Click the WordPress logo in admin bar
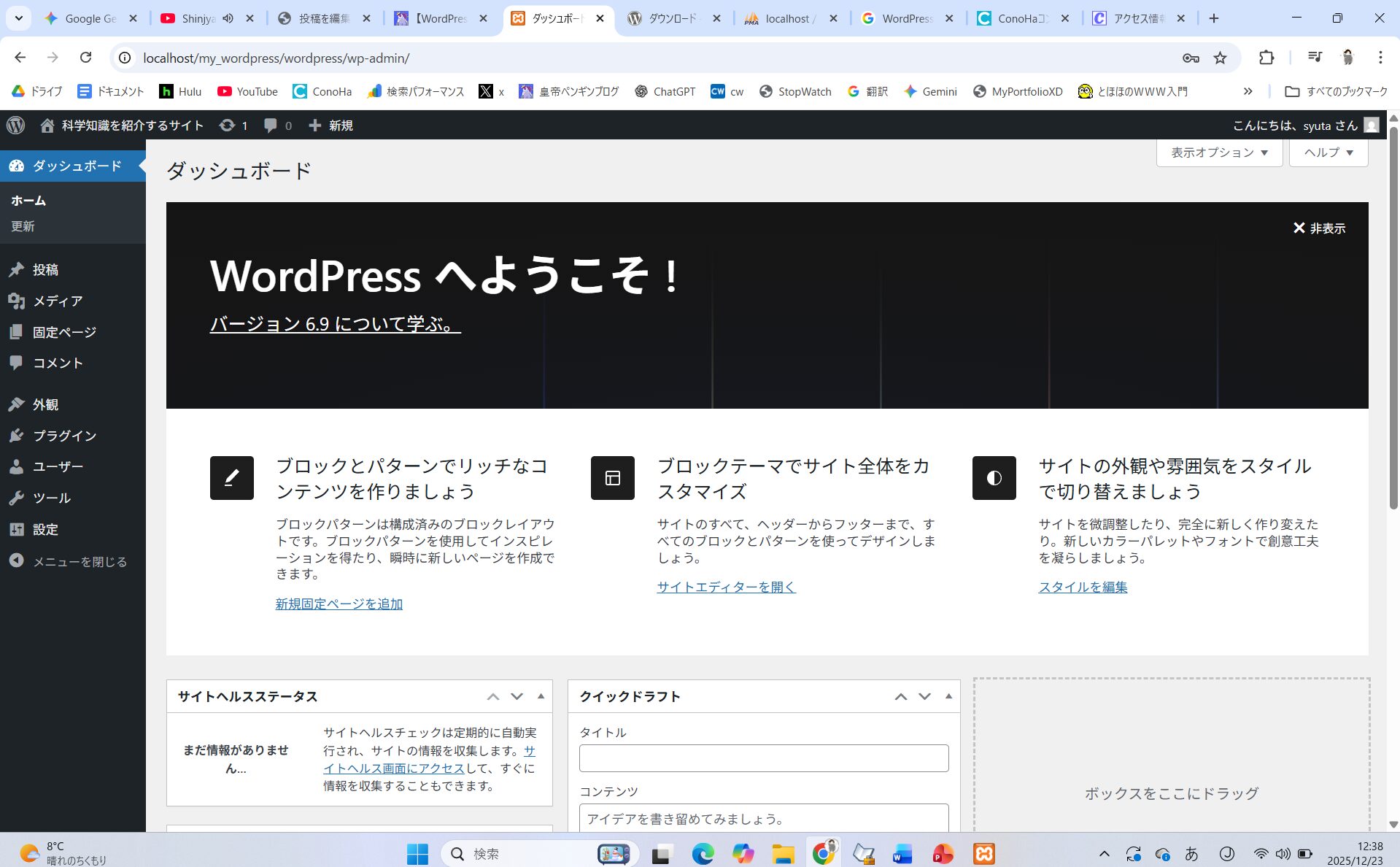 pyautogui.click(x=16, y=126)
